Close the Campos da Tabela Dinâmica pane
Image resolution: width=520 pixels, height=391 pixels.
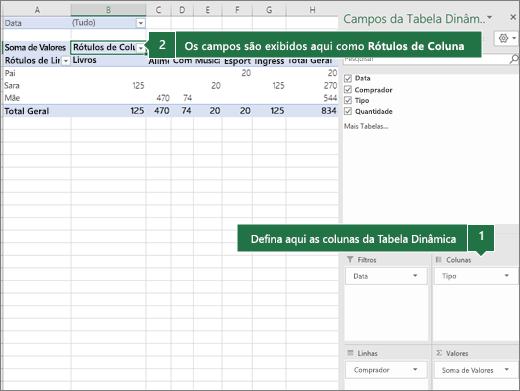point(513,17)
